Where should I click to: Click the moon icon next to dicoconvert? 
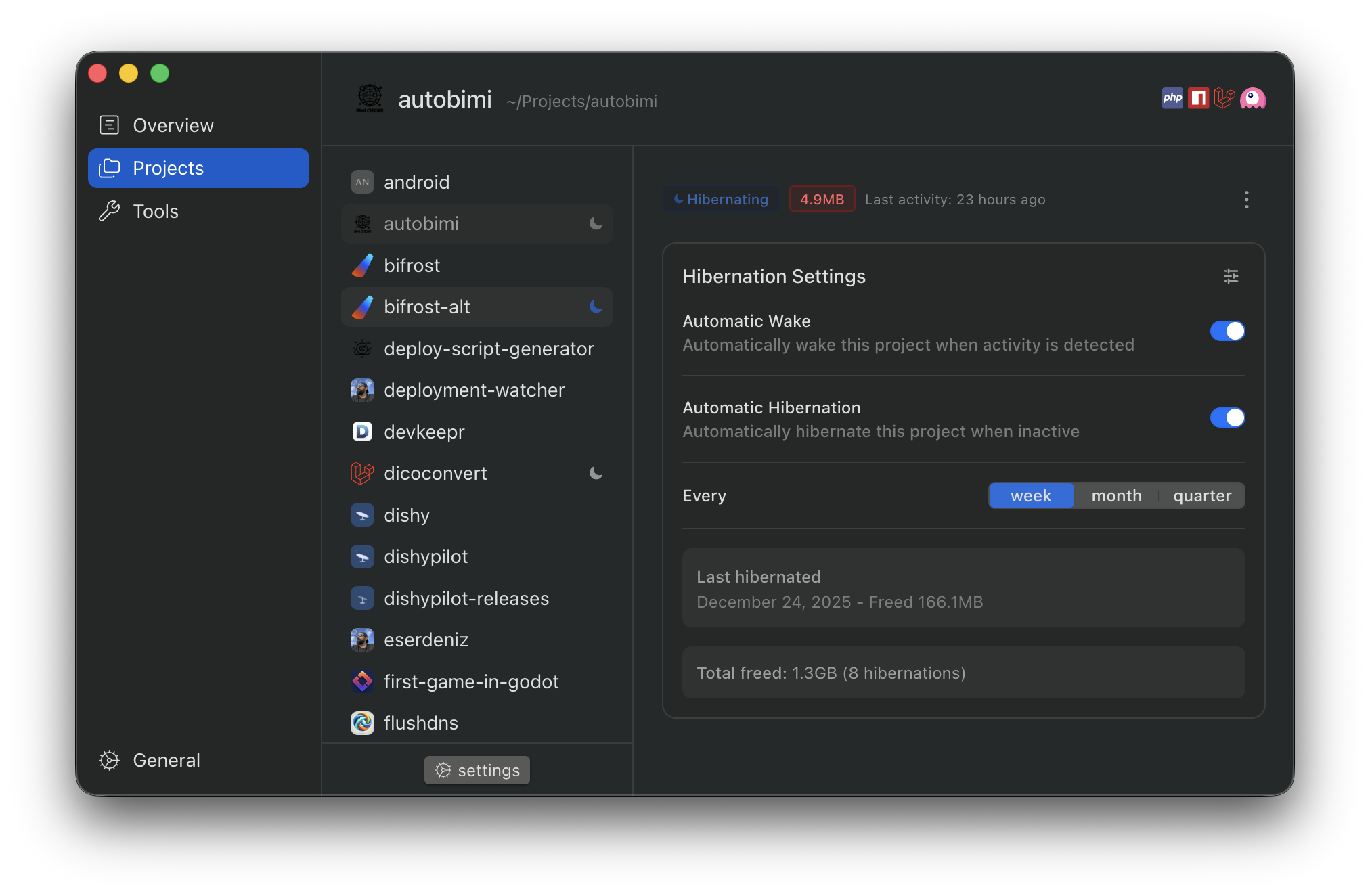point(596,473)
